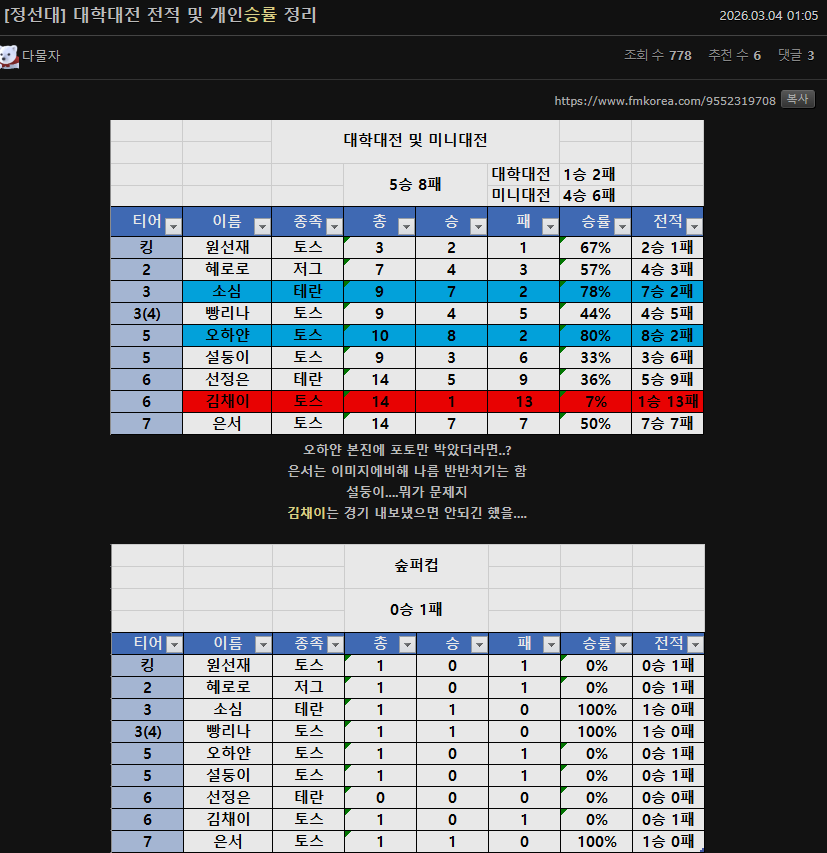Click the post timestamp 2026.03.04 01:05
Image resolution: width=827 pixels, height=853 pixels.
coord(769,15)
